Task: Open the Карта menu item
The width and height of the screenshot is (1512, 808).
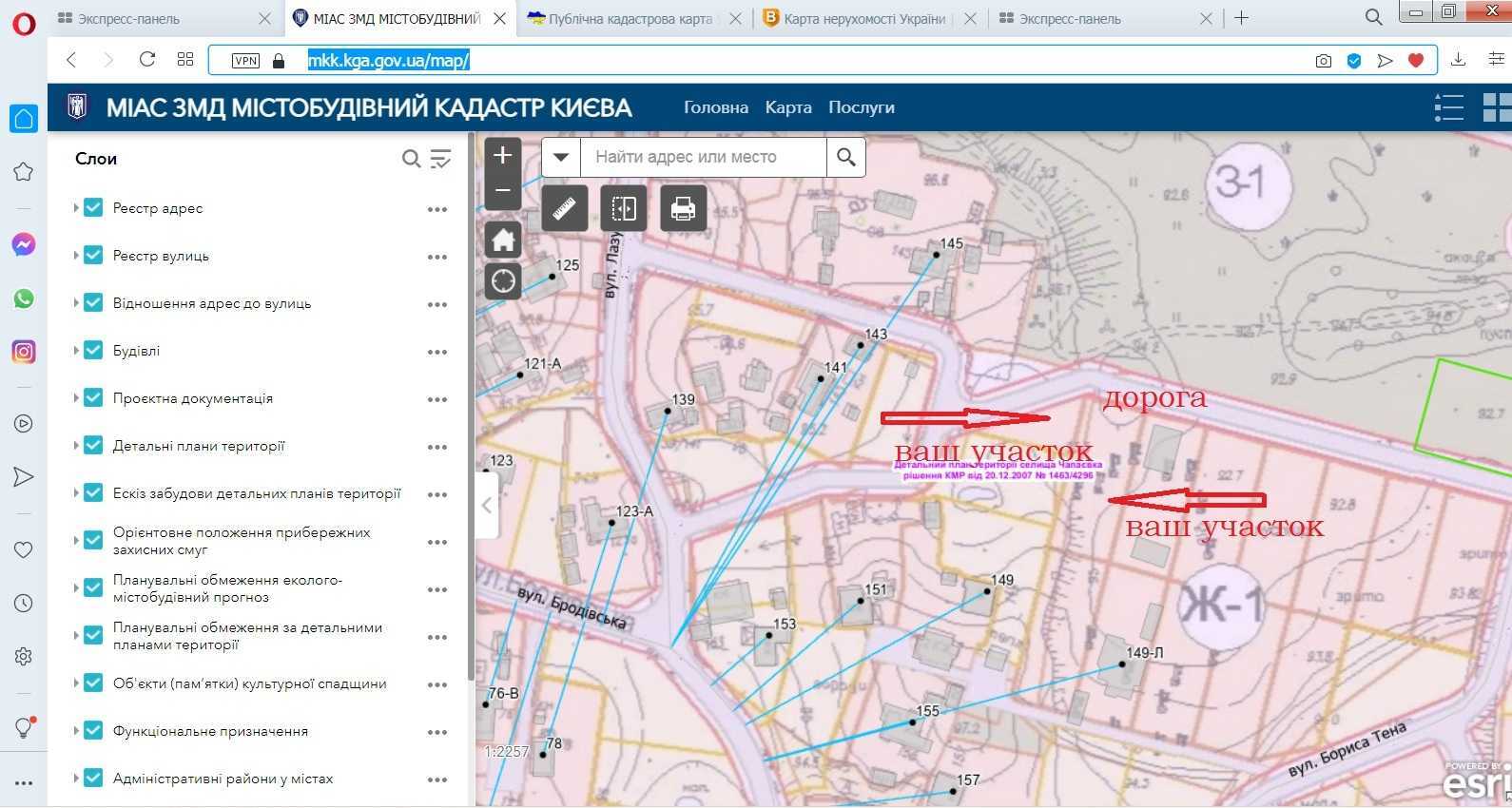Action: click(x=788, y=107)
